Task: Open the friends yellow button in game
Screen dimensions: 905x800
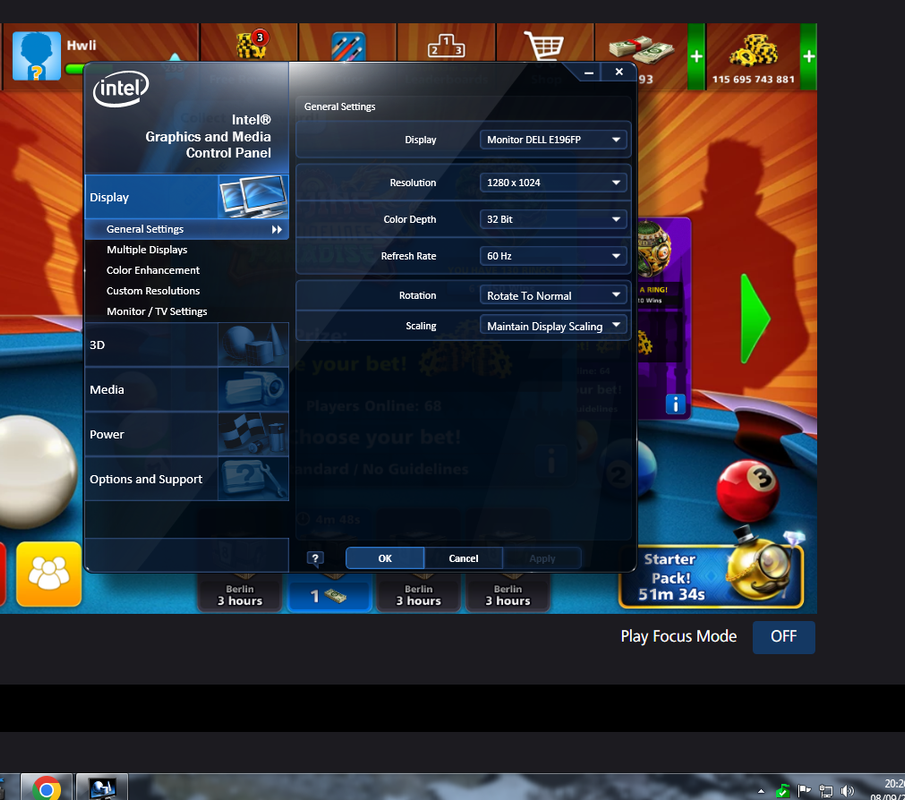Action: coord(49,574)
